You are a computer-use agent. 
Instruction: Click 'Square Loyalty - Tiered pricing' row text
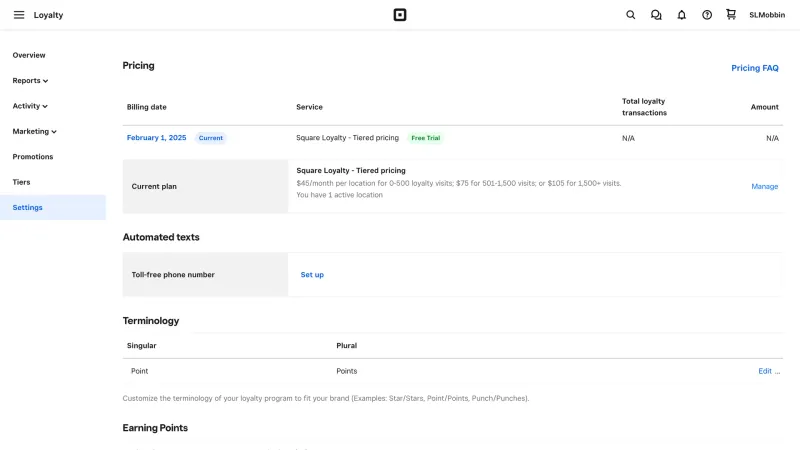point(347,138)
